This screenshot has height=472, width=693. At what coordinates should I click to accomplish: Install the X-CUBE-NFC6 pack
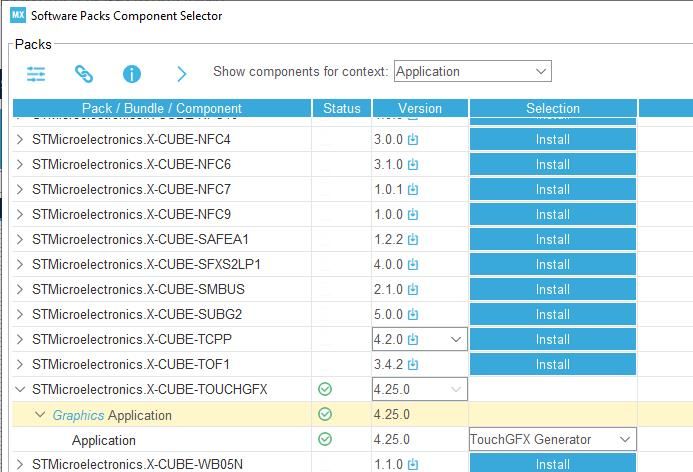(553, 164)
